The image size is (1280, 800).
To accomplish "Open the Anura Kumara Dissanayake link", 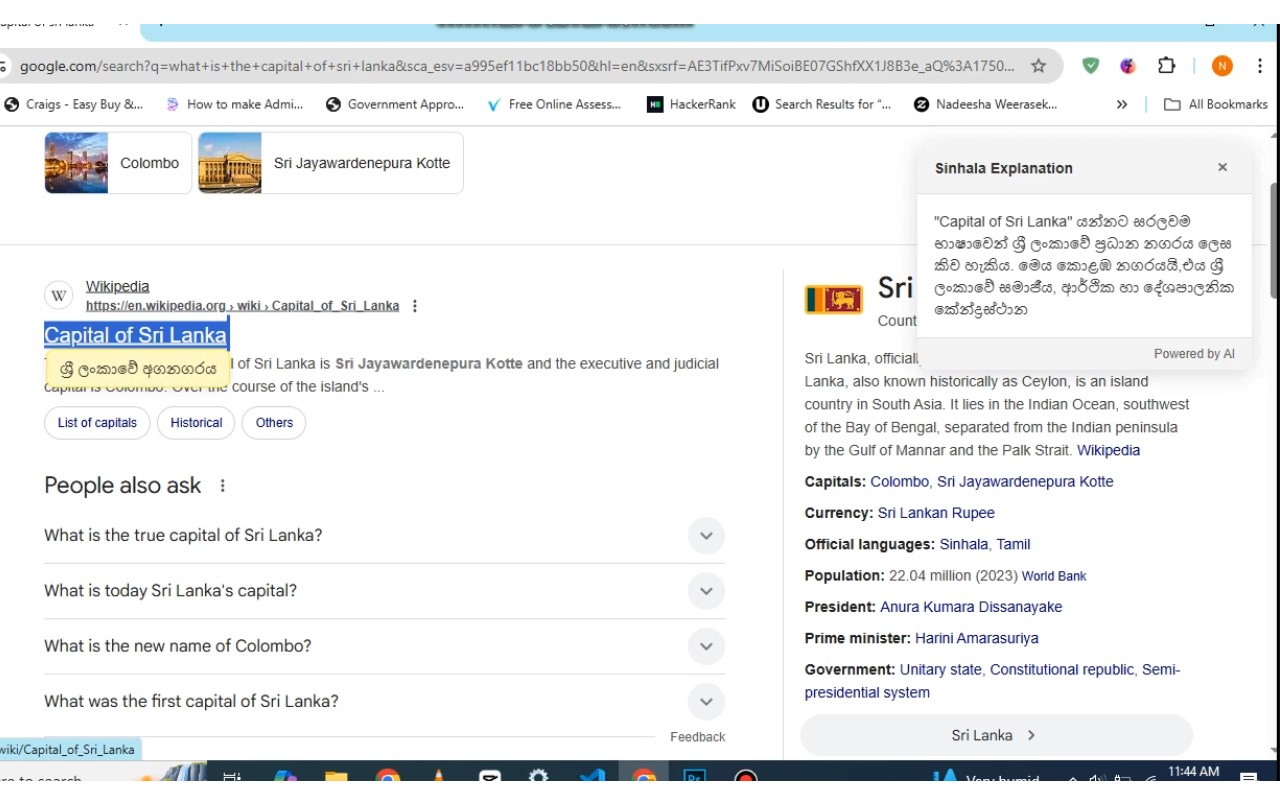I will [x=971, y=607].
